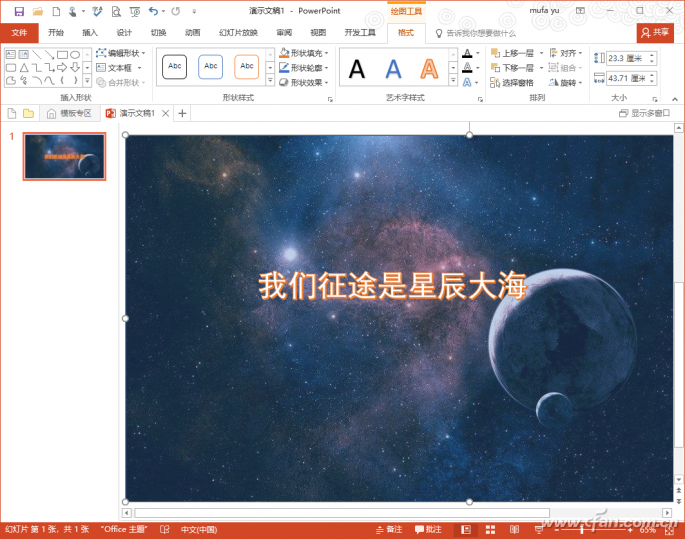Click the Save icon in quick access toolbar
Viewport: 685px width, 539px height.
[x=19, y=11]
